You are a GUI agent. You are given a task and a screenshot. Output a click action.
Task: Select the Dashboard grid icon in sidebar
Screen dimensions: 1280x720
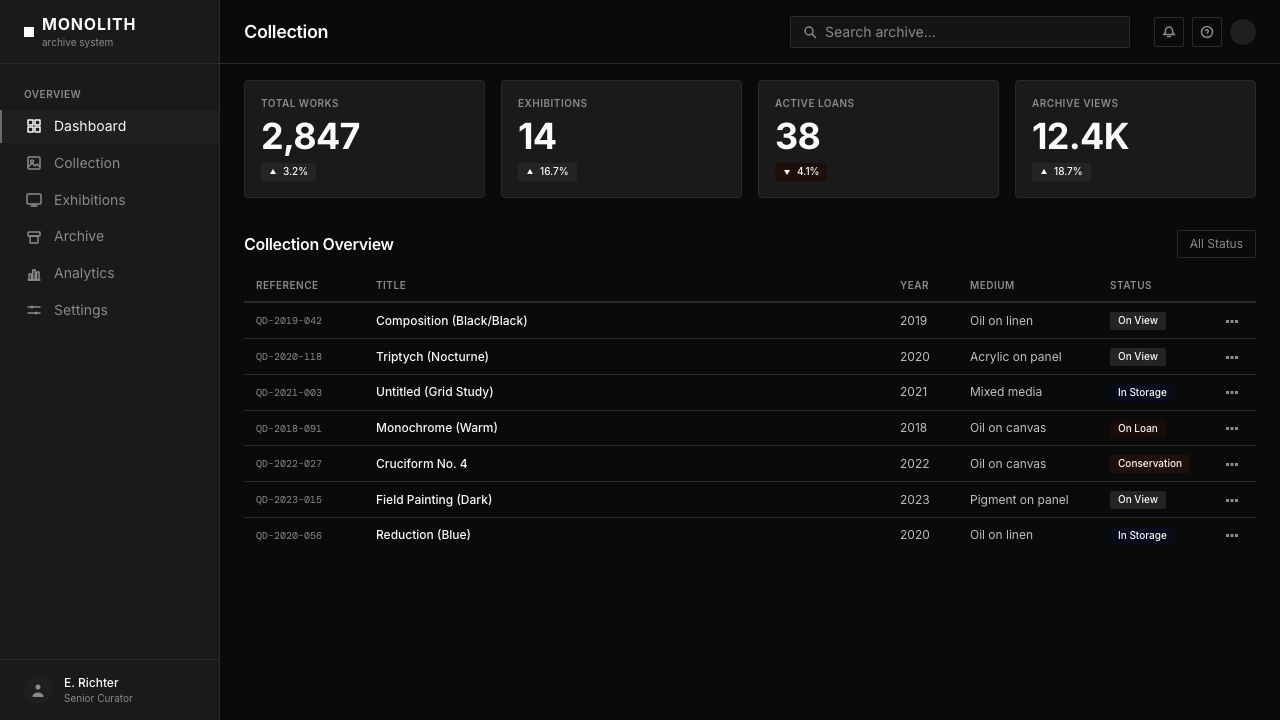pyautogui.click(x=34, y=126)
